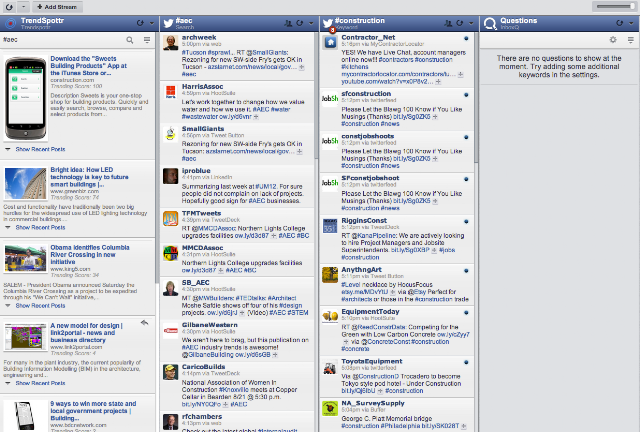Click the ToyotaEquipment forklift avatar

[330, 366]
